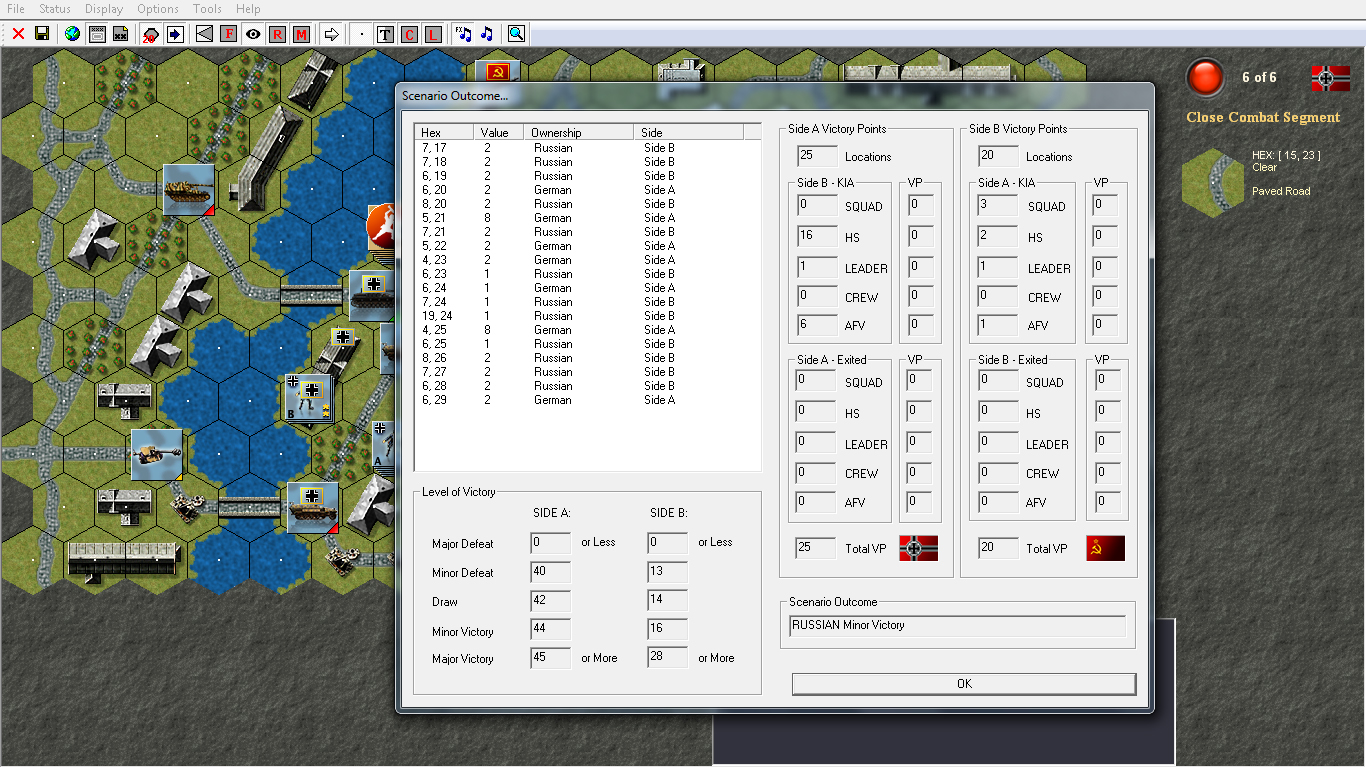Screen dimensions: 1366x768
Task: Click Side B Major Victory field showing 28
Action: tap(668, 658)
